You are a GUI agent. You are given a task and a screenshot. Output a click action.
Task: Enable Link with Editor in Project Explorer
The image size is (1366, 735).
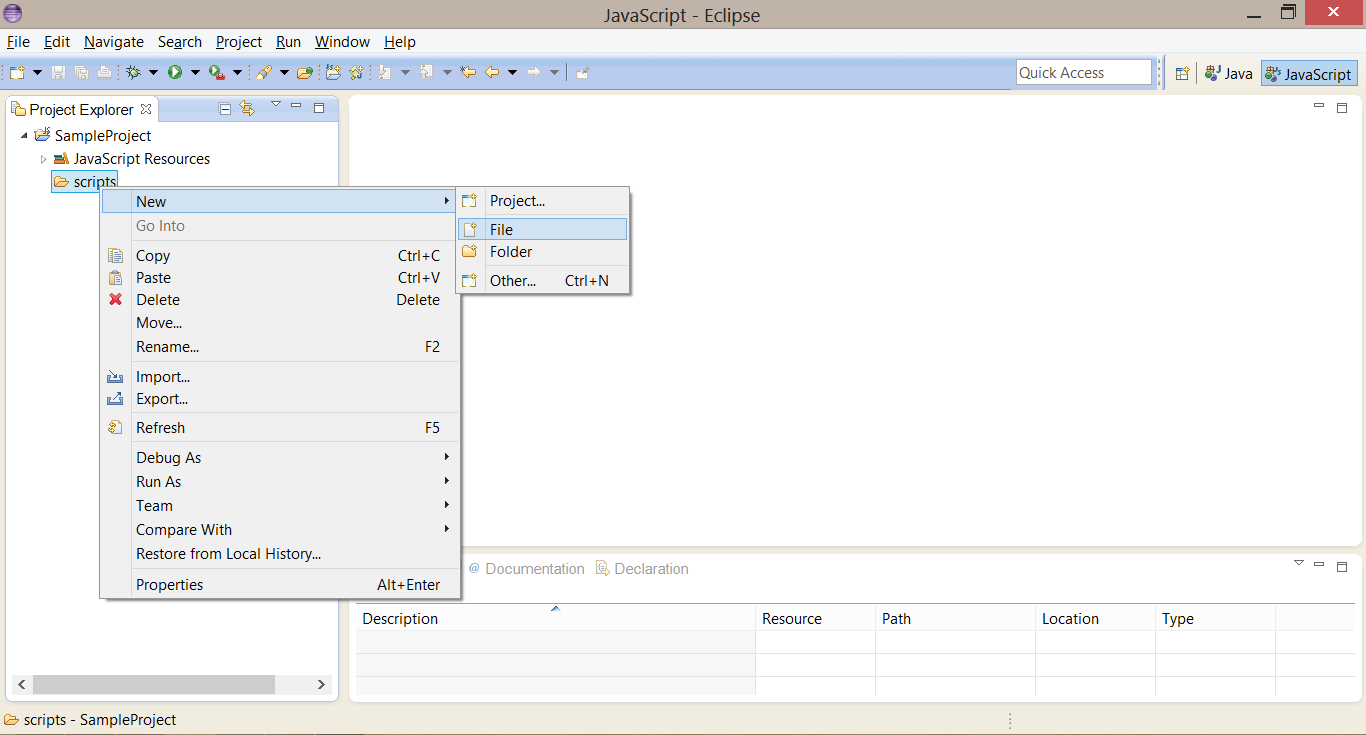247,107
